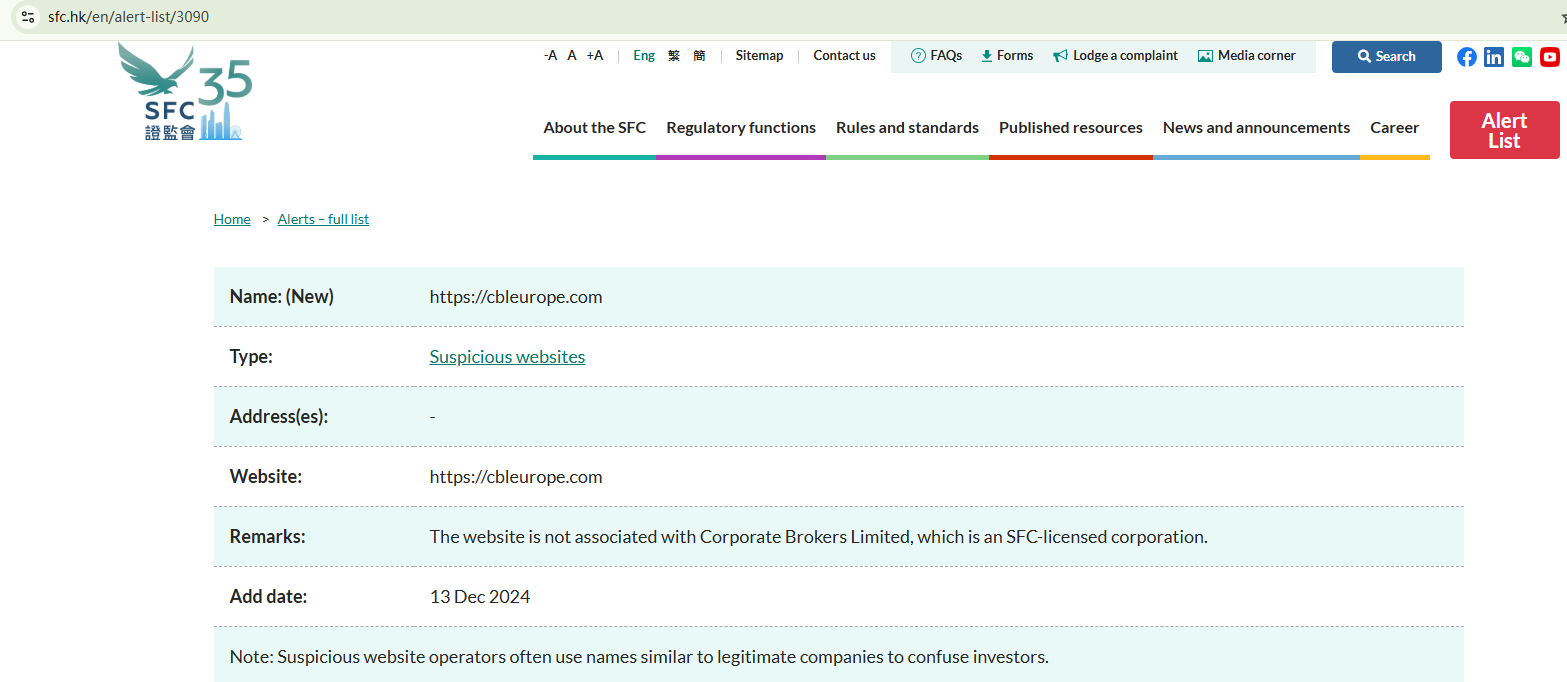The image size is (1567, 682).
Task: Click the red Alert List button
Action: [x=1504, y=130]
